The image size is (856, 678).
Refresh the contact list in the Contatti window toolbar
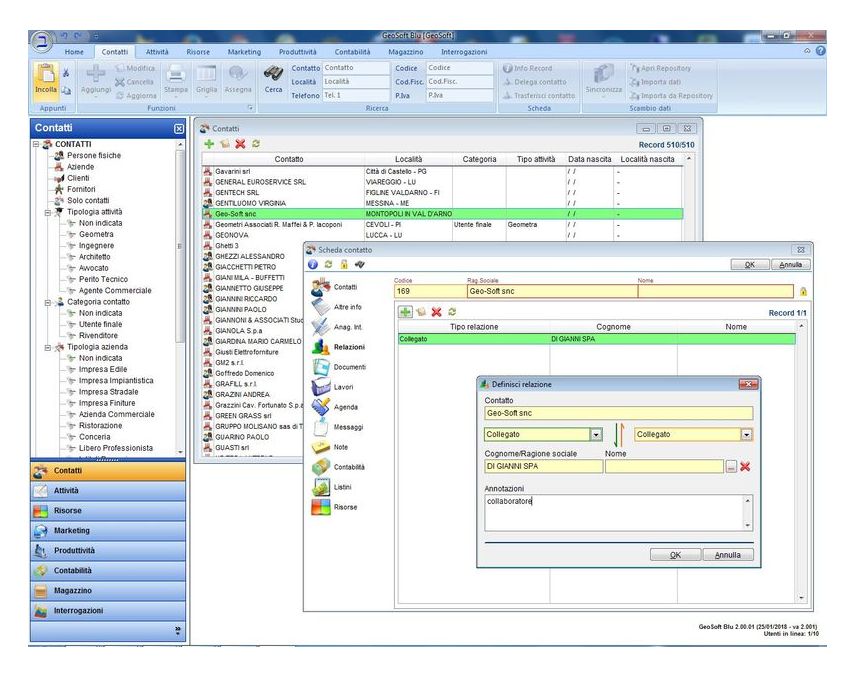pyautogui.click(x=255, y=144)
